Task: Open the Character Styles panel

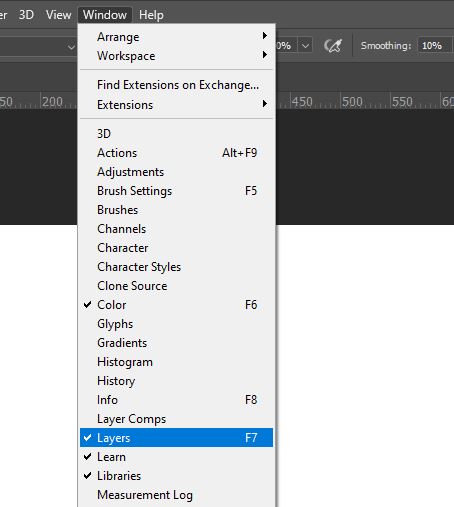Action: pyautogui.click(x=176, y=267)
